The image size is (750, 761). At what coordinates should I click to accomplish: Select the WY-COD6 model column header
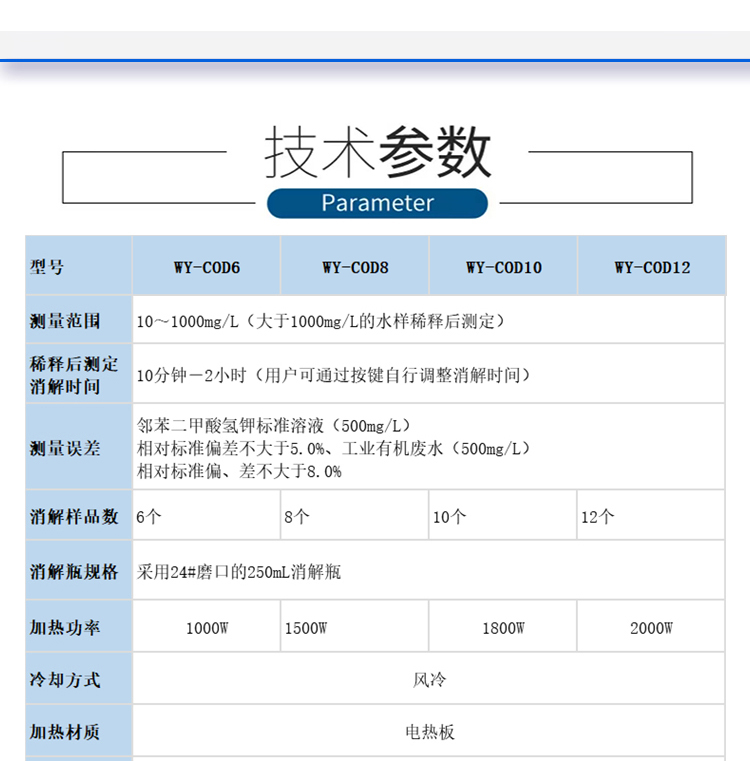(207, 267)
